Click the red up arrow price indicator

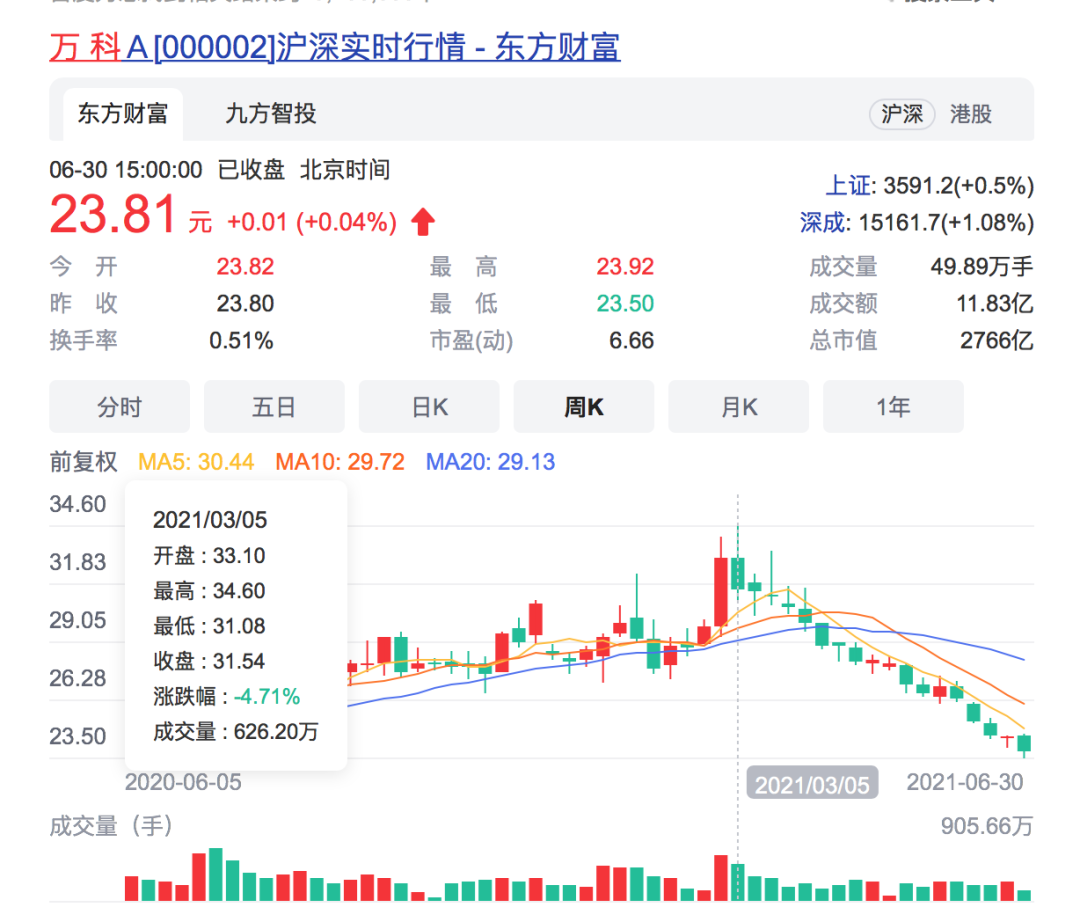point(422,219)
